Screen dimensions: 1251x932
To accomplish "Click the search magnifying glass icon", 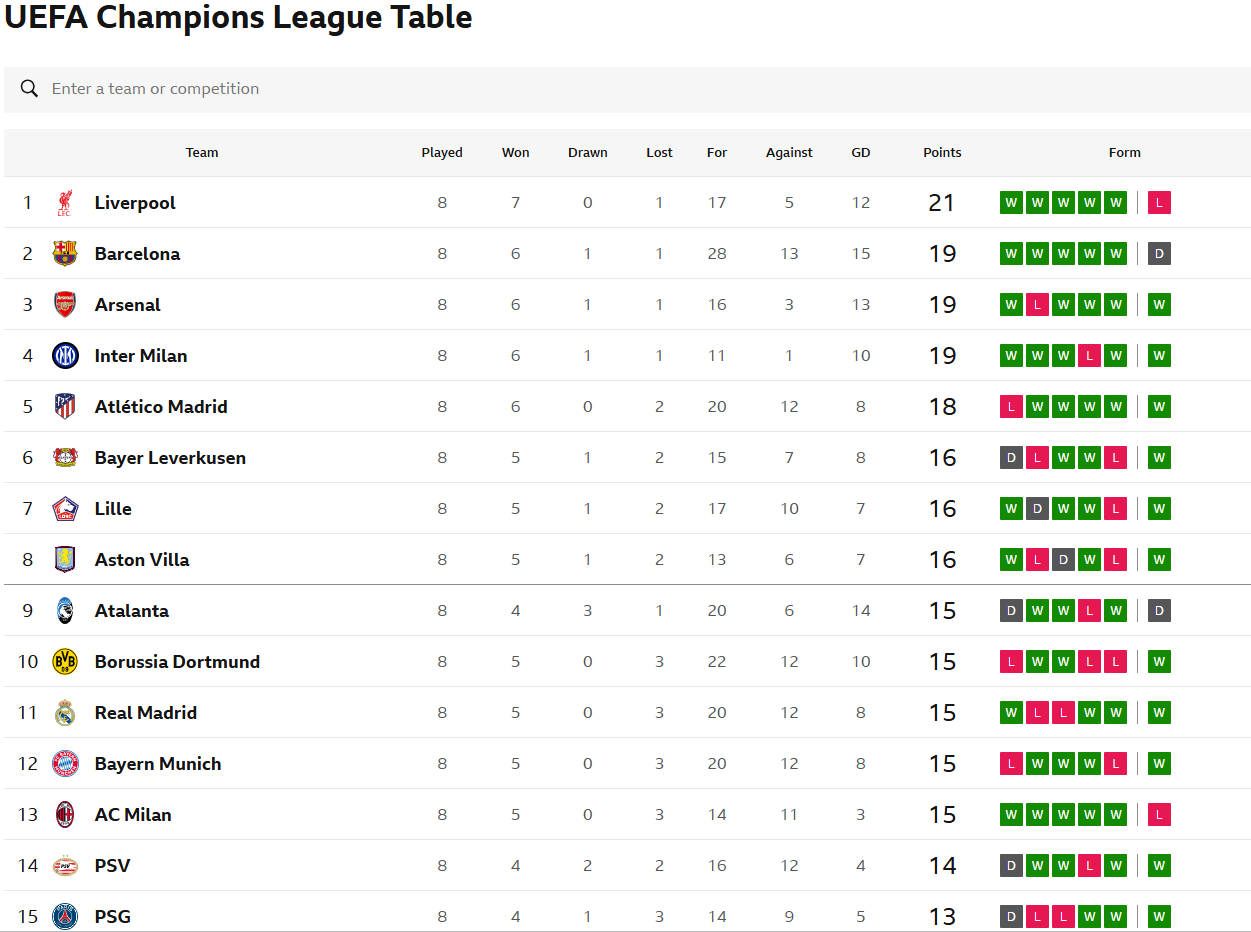I will [30, 89].
